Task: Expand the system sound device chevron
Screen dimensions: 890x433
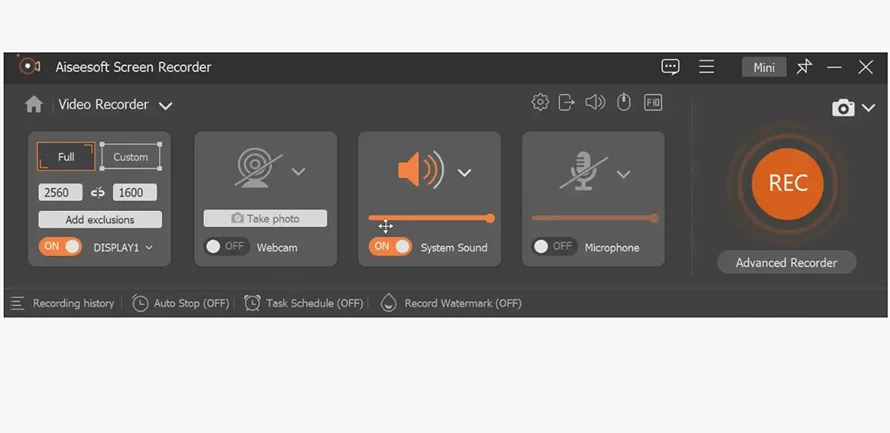Action: (464, 173)
